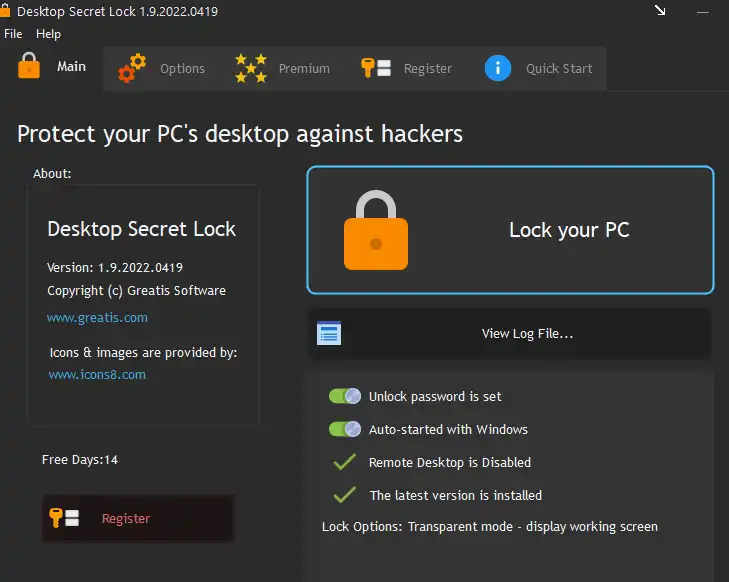Click the key icon beside bottom Register
Screen dimensions: 729x582
tap(63, 518)
